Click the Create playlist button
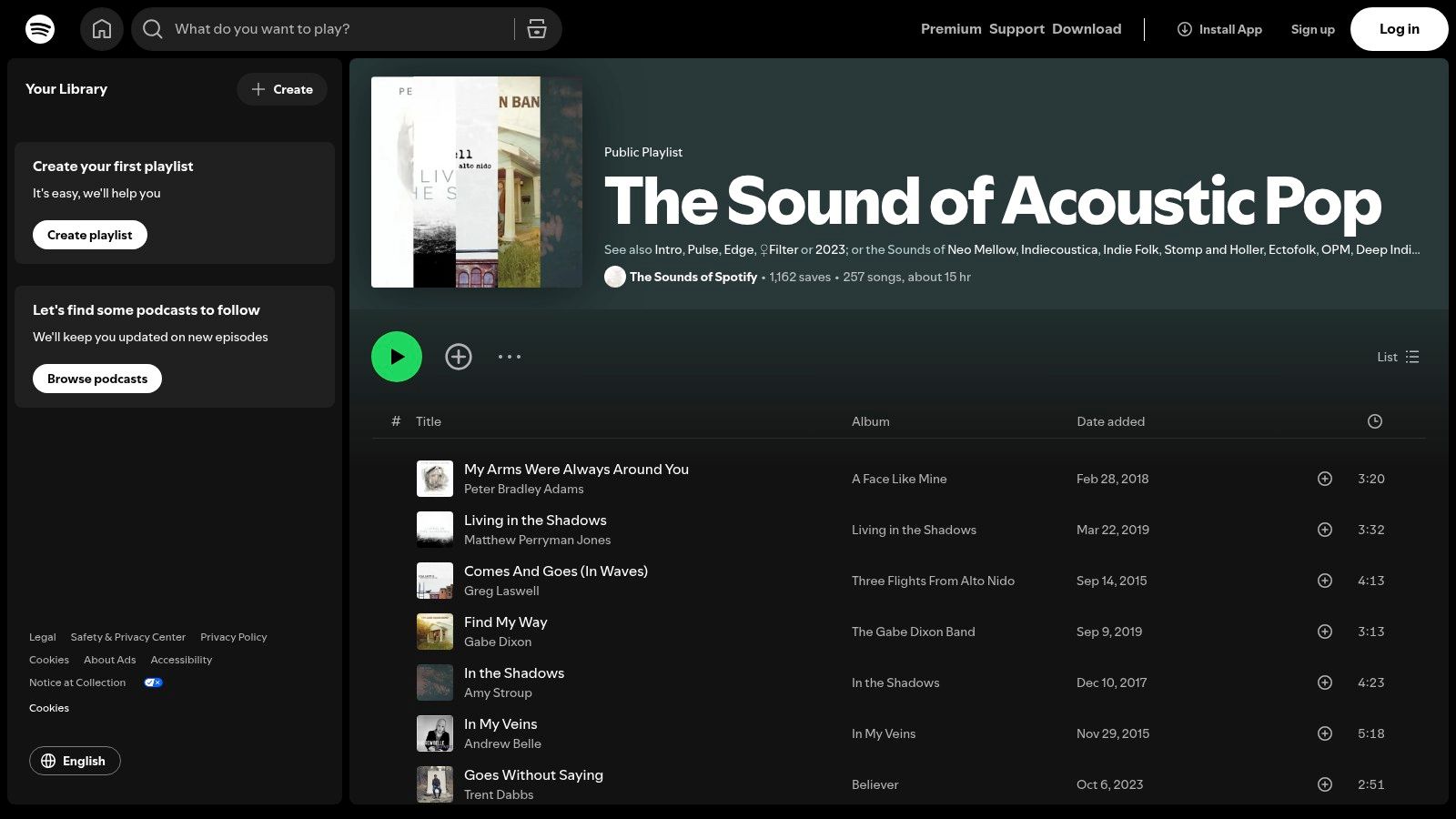Screen dimensions: 1456x819 pyautogui.click(x=90, y=235)
